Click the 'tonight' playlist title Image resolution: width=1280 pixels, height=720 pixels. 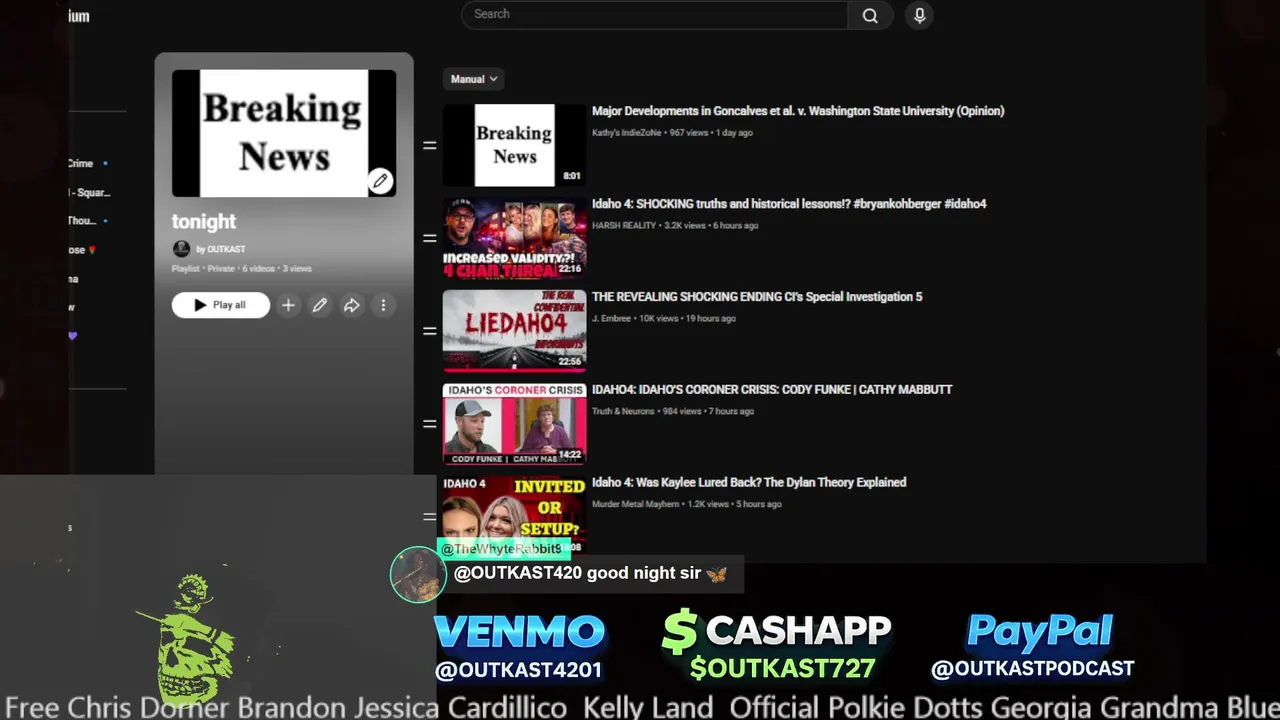pyautogui.click(x=204, y=222)
